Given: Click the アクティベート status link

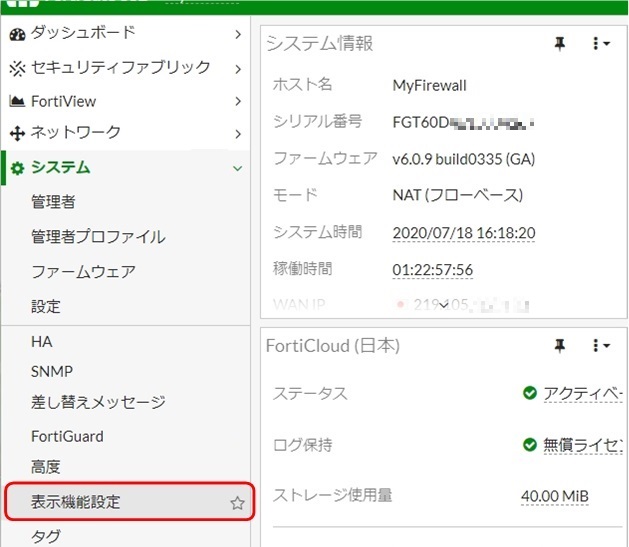Looking at the screenshot, I should (x=584, y=393).
